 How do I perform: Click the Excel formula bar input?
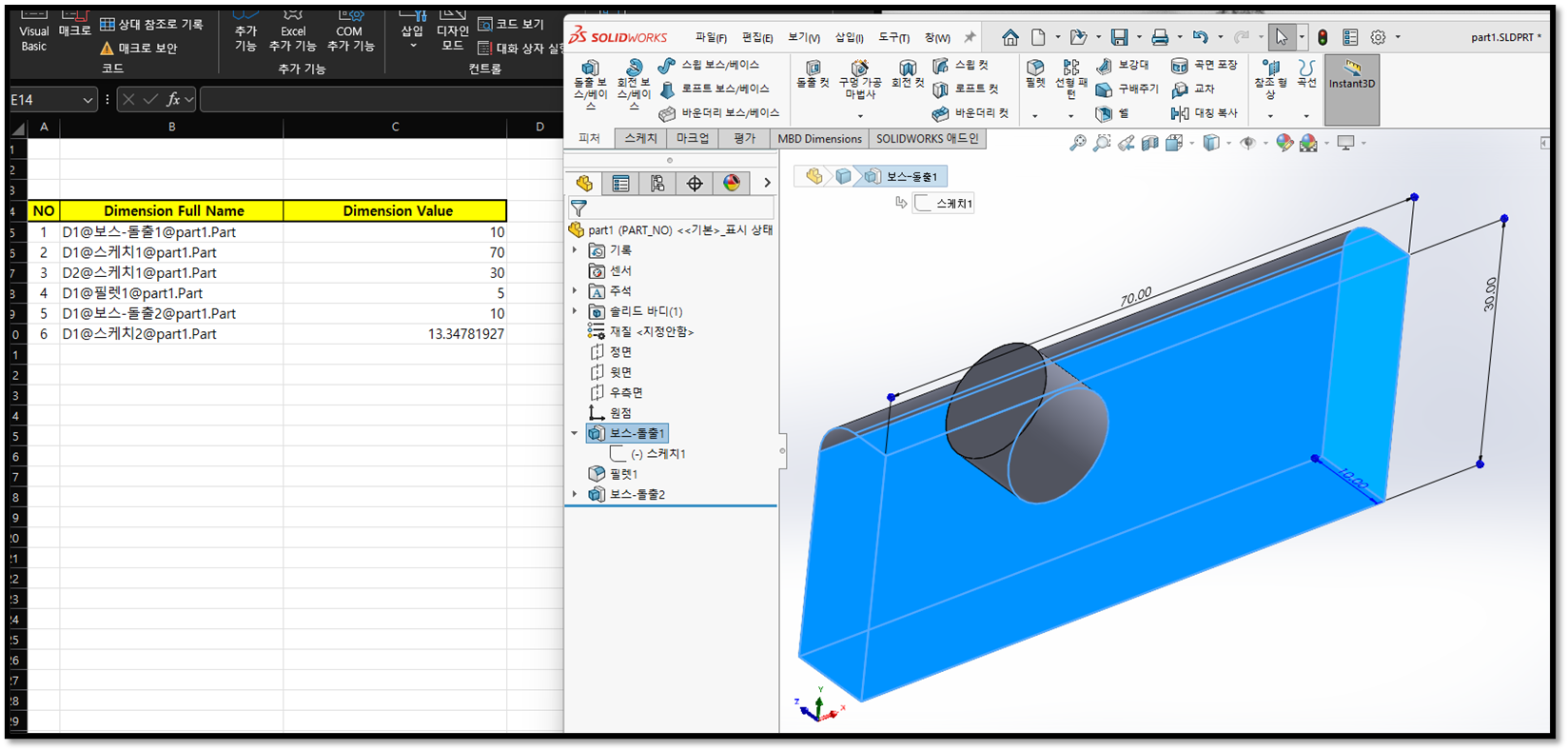(x=382, y=100)
